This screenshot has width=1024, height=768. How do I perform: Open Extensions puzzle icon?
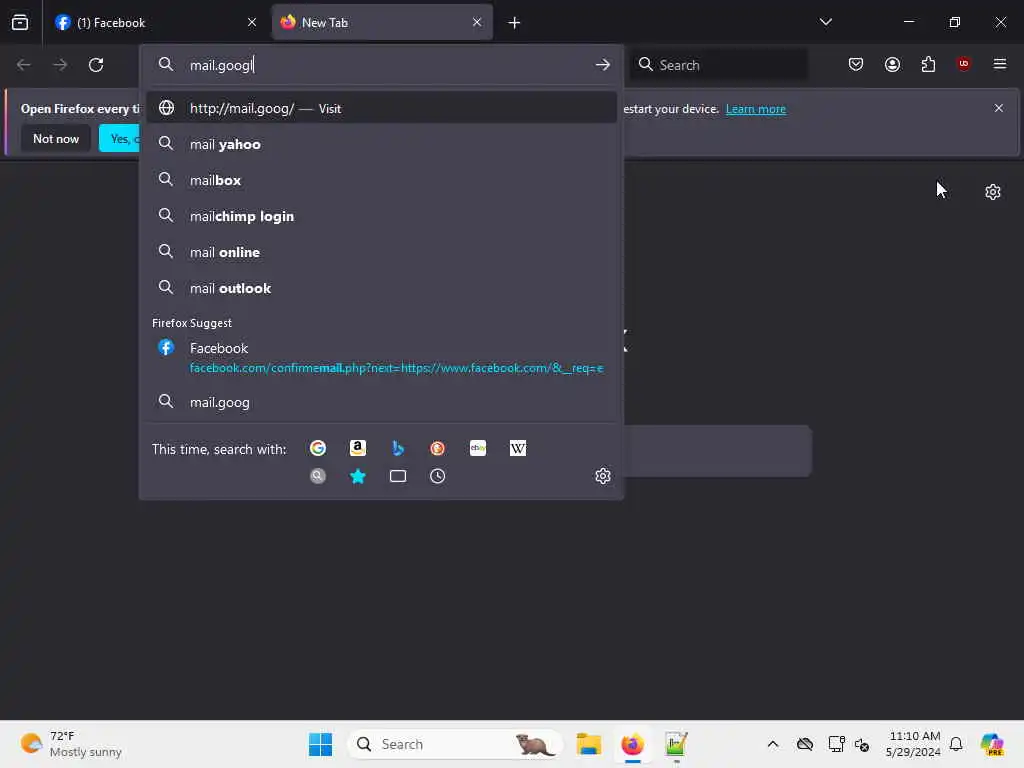(x=928, y=64)
